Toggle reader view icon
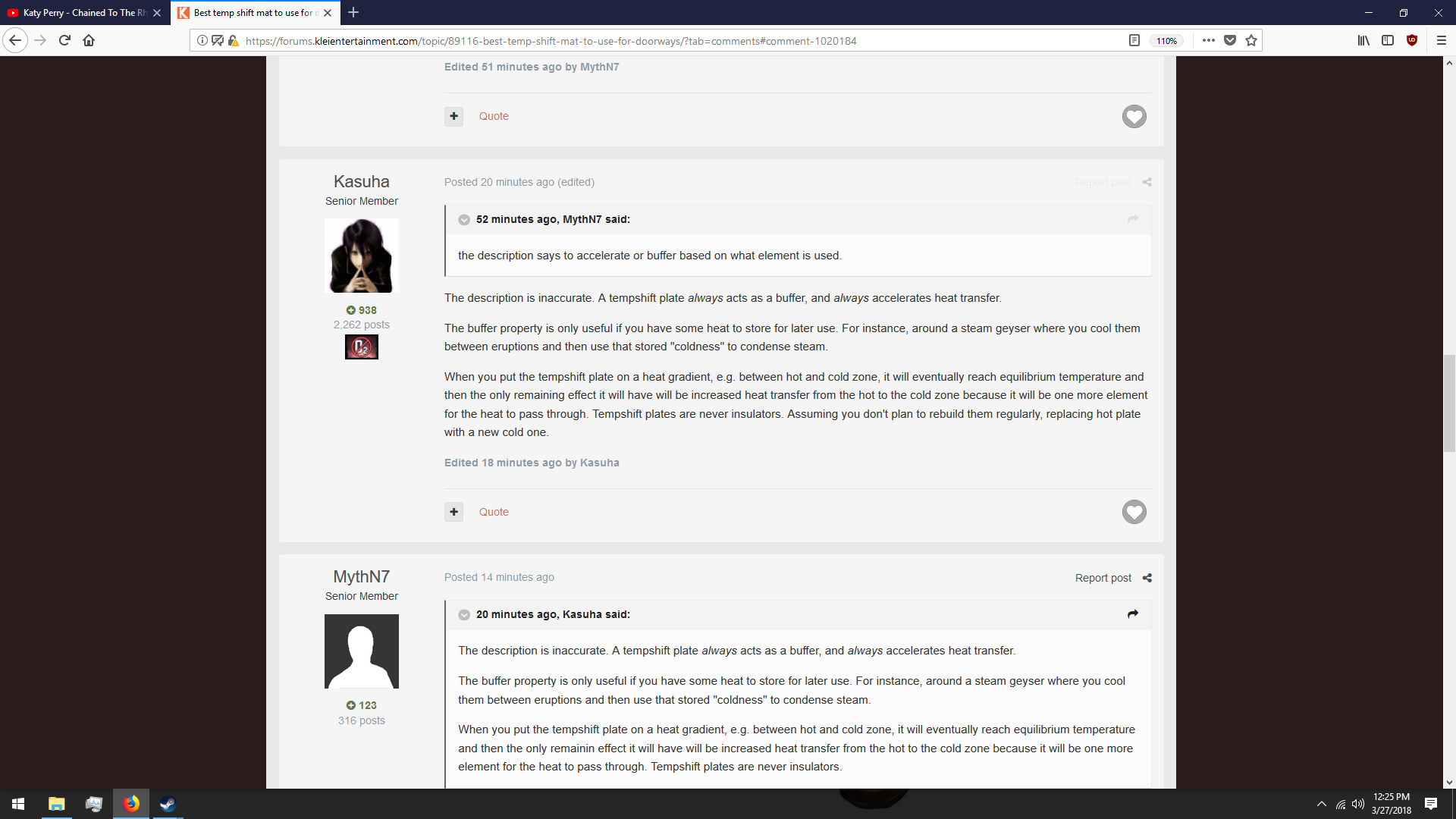 click(x=1134, y=41)
